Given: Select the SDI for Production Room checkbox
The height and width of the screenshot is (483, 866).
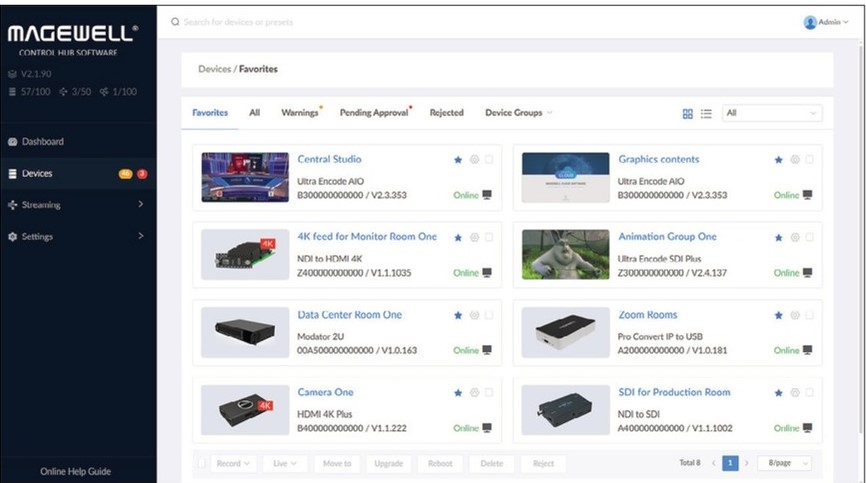Looking at the screenshot, I should point(810,393).
